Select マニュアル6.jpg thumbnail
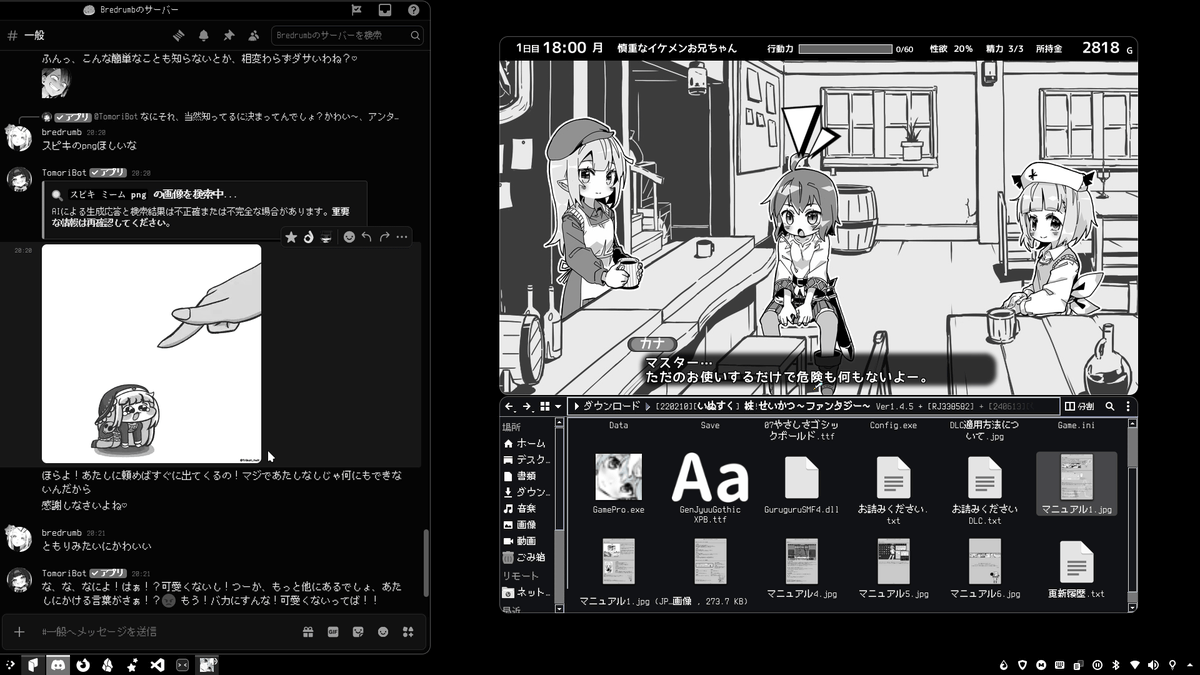This screenshot has height=675, width=1200. 985,569
